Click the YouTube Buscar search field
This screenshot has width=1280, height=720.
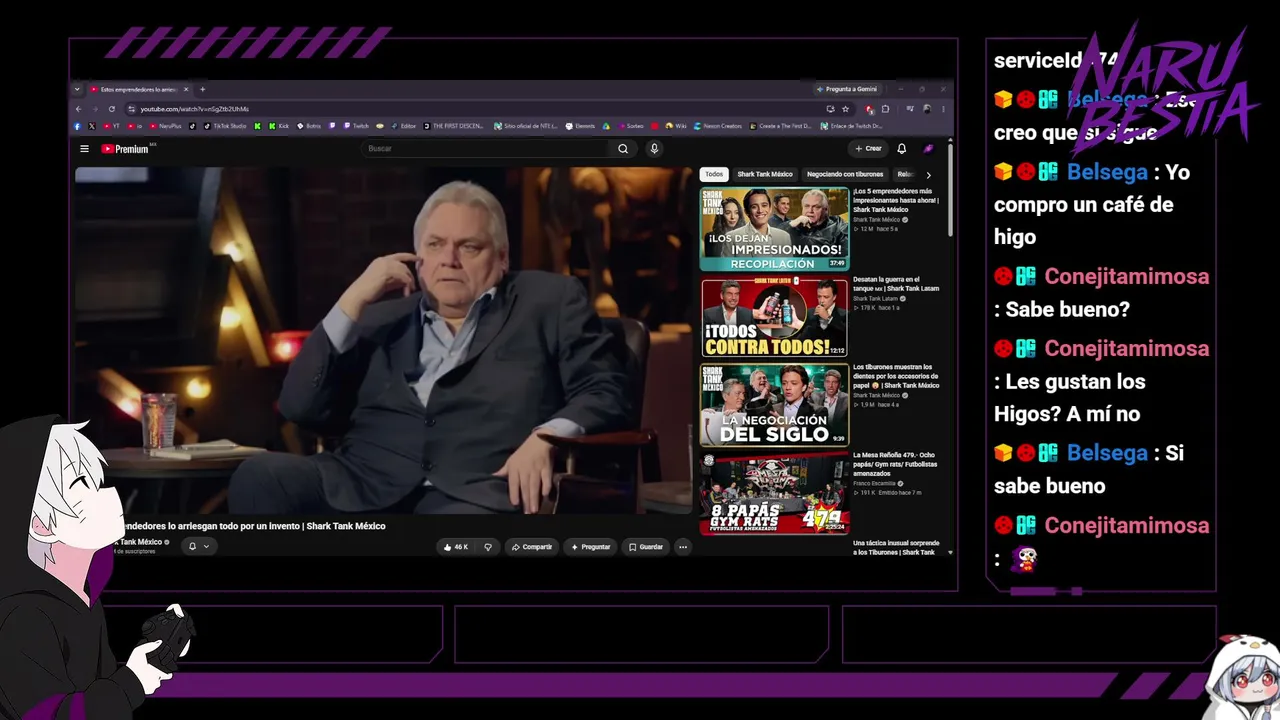click(487, 149)
